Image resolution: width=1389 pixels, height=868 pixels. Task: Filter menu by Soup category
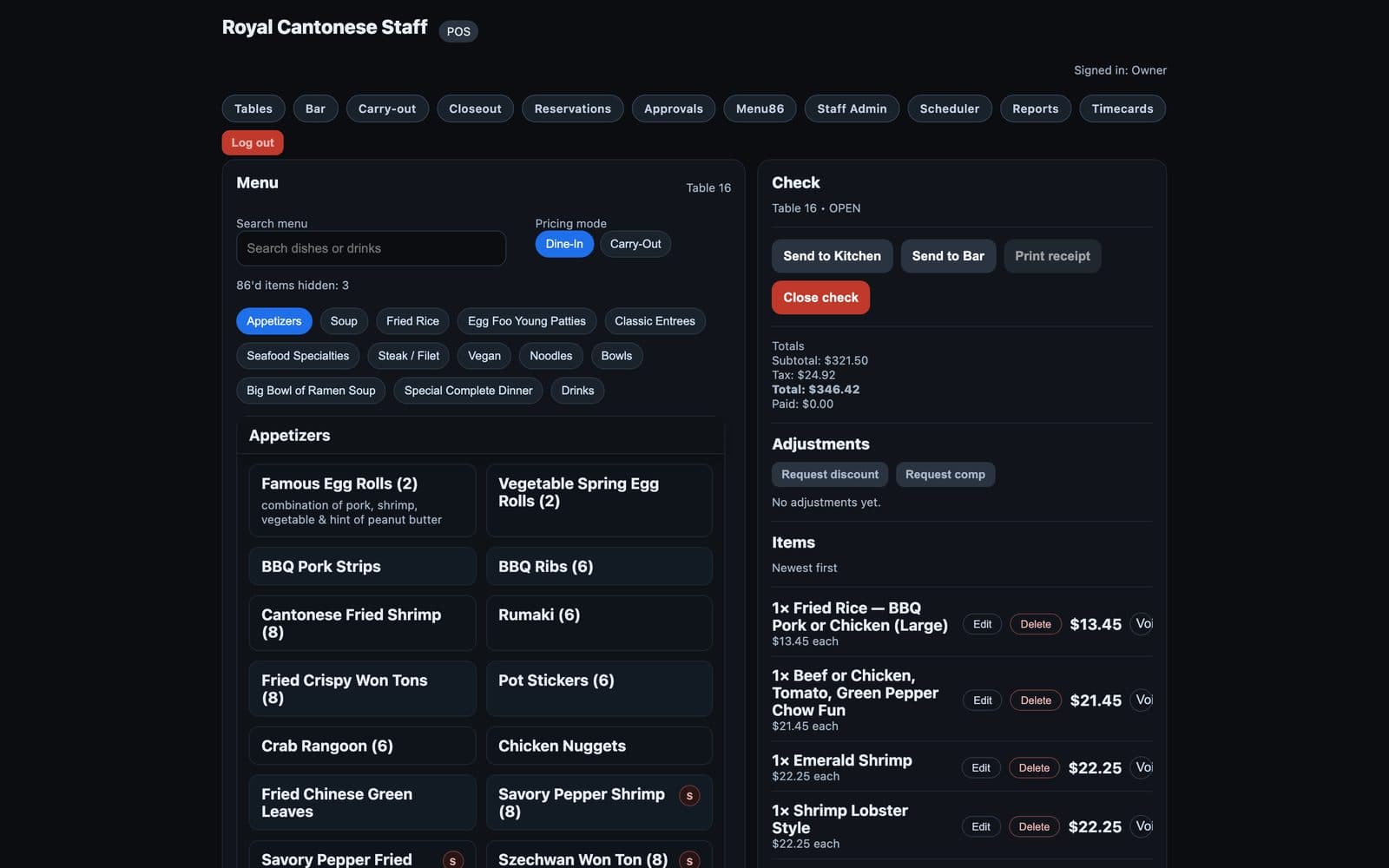(x=344, y=321)
